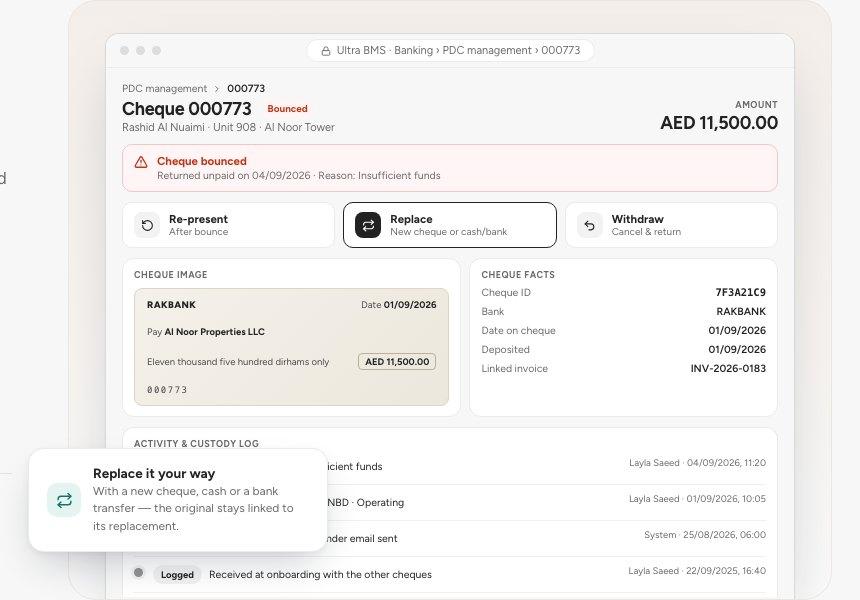Click the AED 11,500.00 box on cheque image
This screenshot has width=860, height=600.
point(397,362)
